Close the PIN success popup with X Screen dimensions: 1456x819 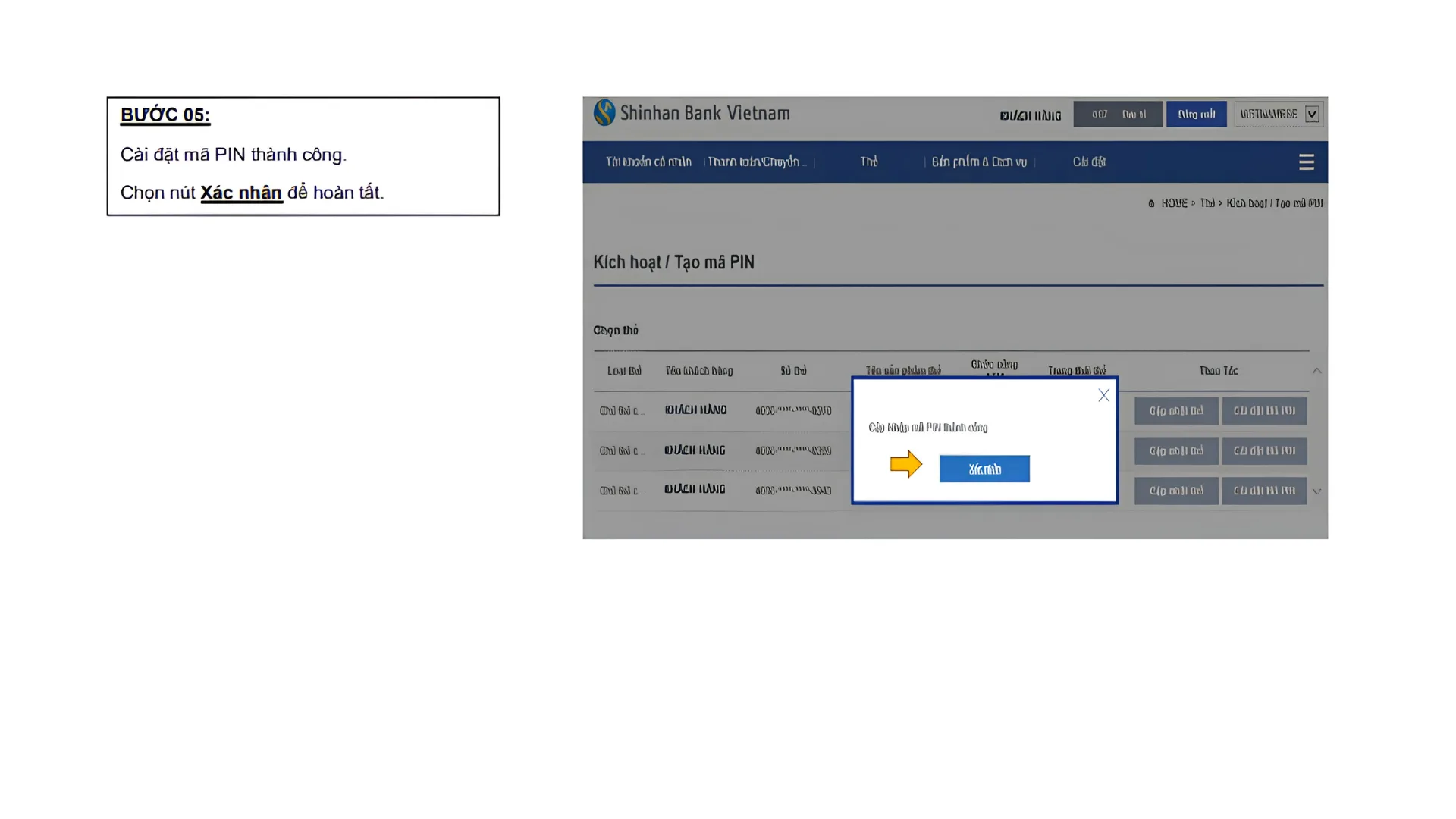click(x=1103, y=395)
